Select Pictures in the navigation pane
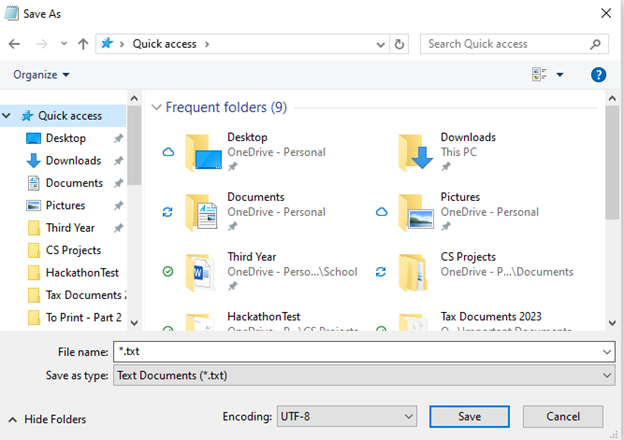 [65, 205]
